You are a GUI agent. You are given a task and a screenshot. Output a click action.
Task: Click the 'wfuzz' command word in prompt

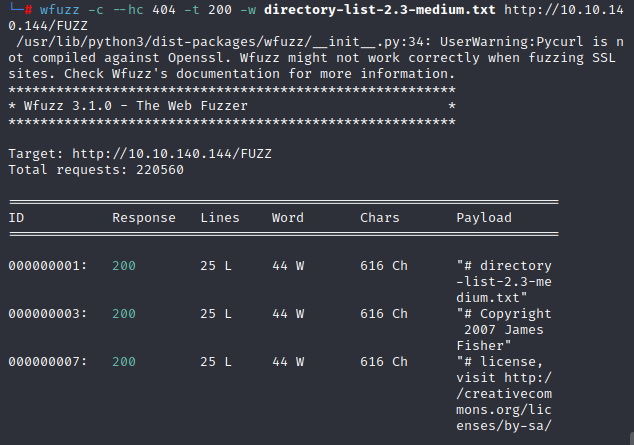[x=59, y=10]
